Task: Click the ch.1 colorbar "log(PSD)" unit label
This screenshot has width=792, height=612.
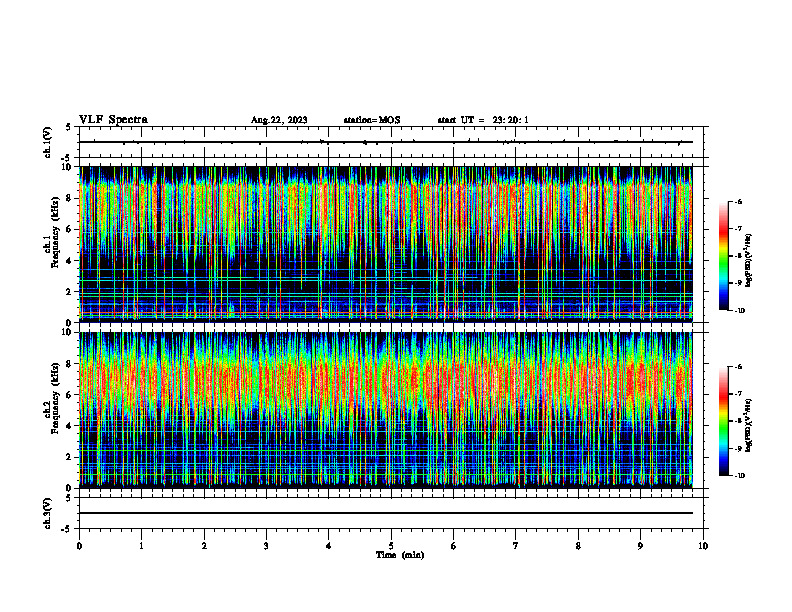Action: (749, 261)
